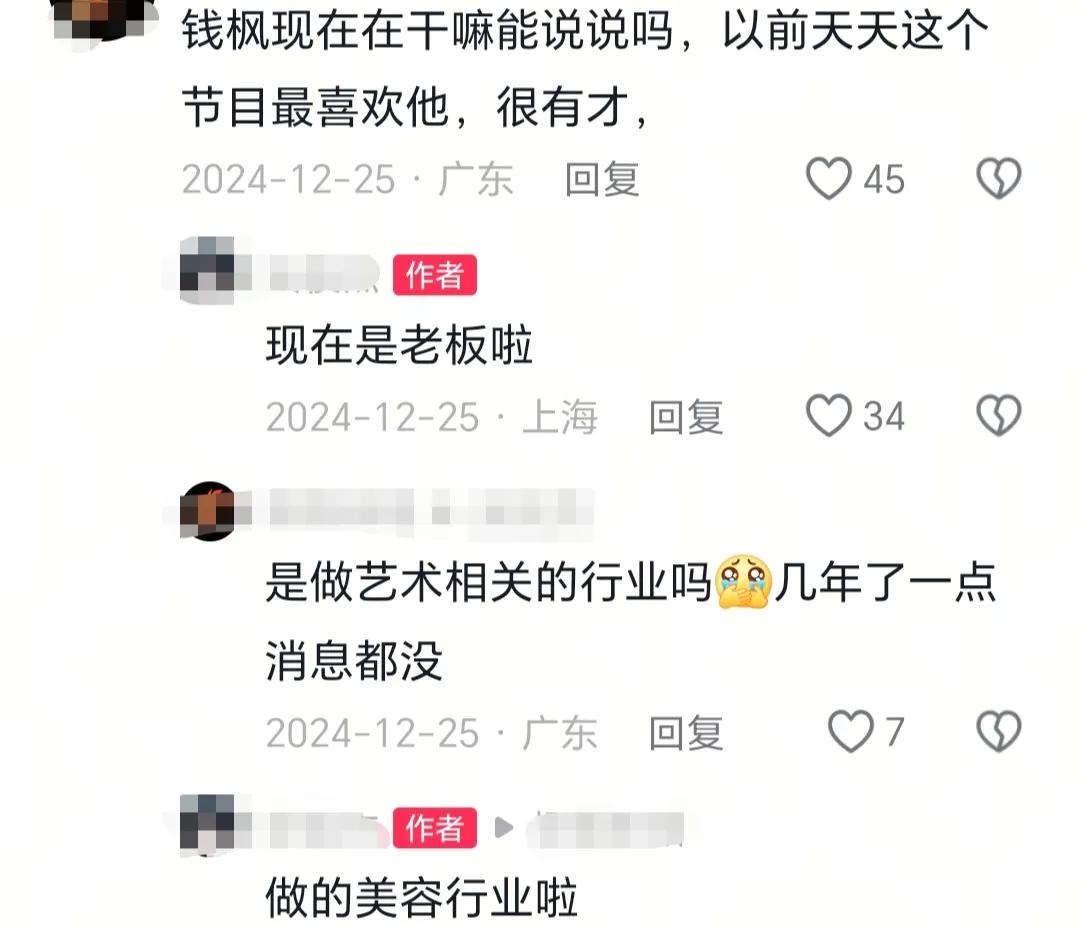Viewport: 1080px width, 931px height.
Task: Like the comment with 7 likes
Action: 851,731
